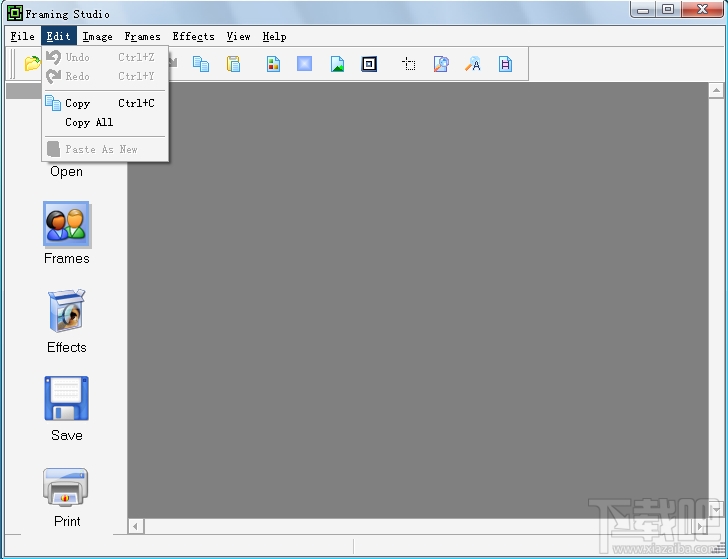Choose Copy All from the Edit menu
The image size is (728, 559).
click(x=105, y=123)
